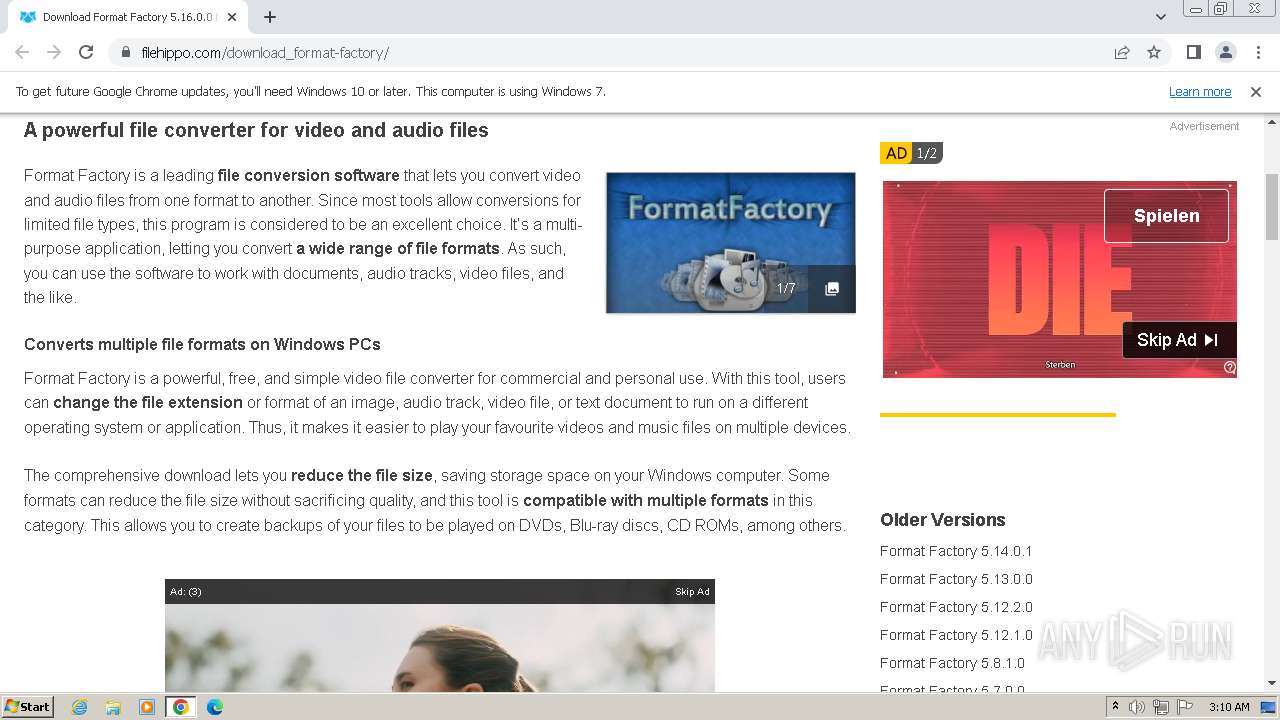Open the Windows Start menu

coord(27,706)
